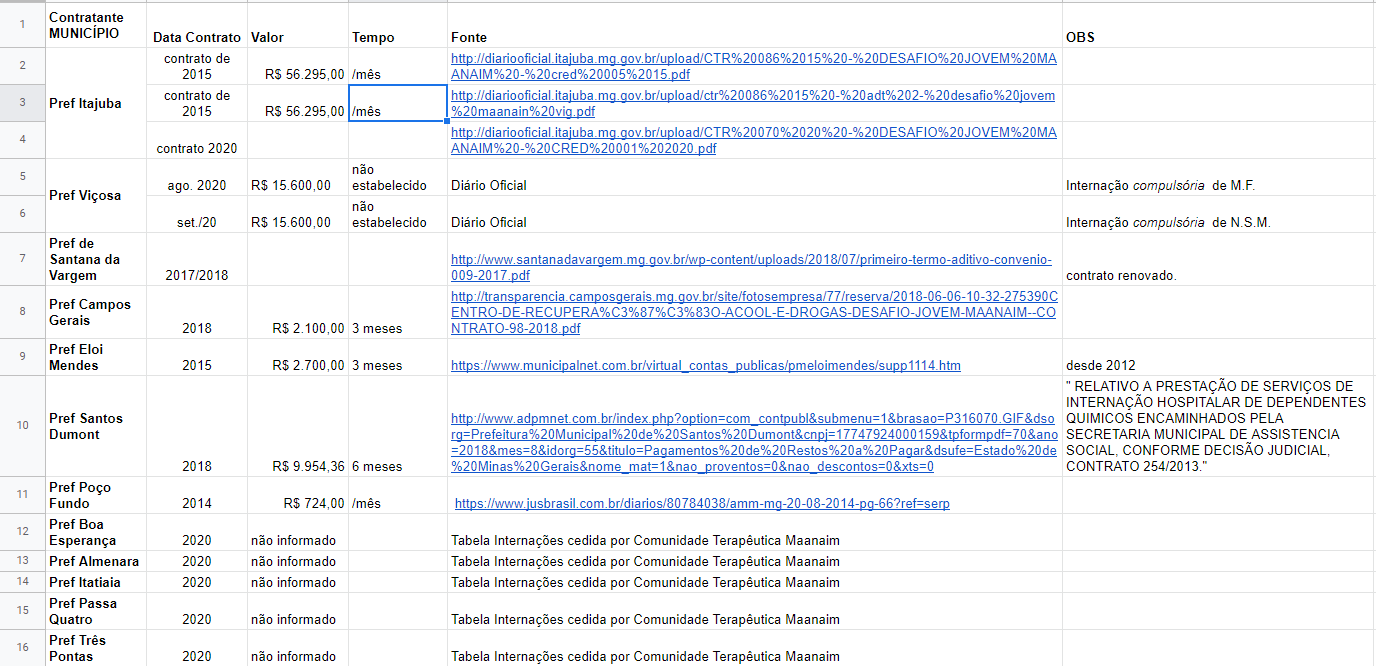Viewport: 1376px width, 666px height.
Task: Select the R$ 9.954,36 value cell
Action: point(298,466)
